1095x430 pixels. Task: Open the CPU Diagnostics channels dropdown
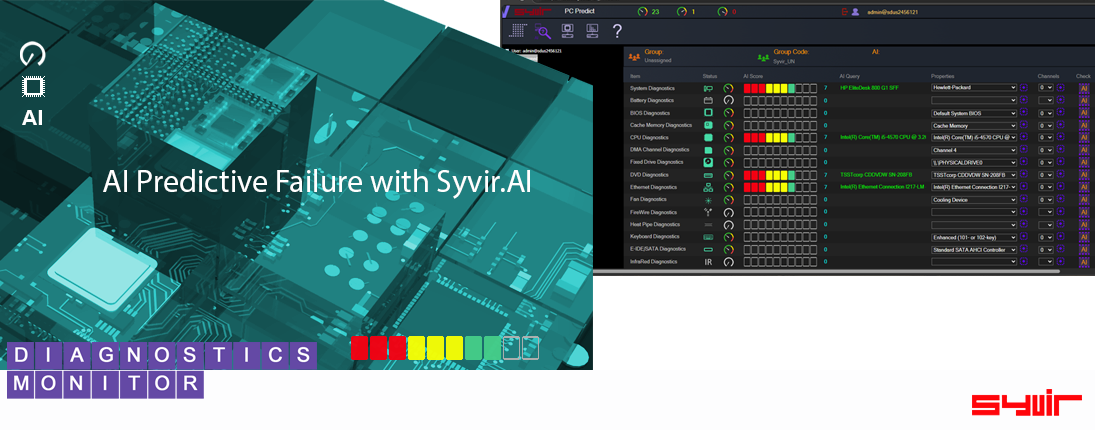(x=1045, y=138)
